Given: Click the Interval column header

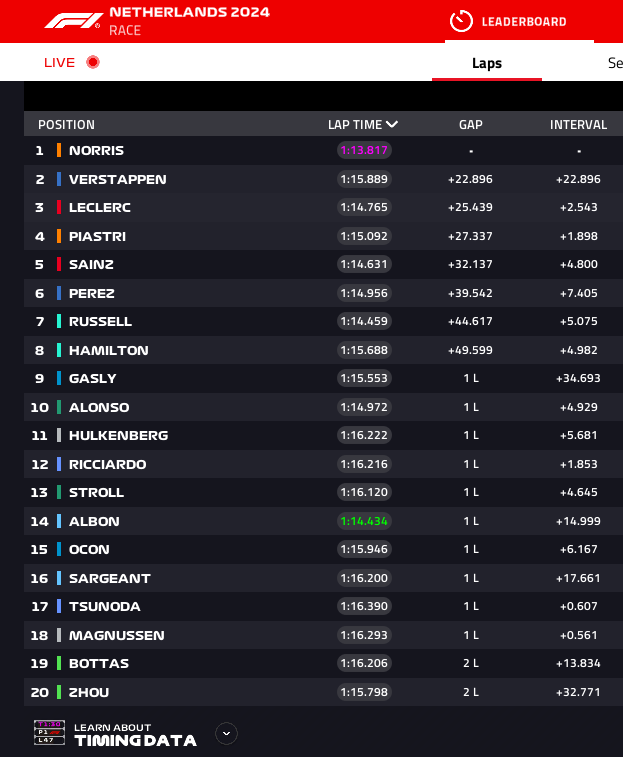Looking at the screenshot, I should tap(578, 125).
